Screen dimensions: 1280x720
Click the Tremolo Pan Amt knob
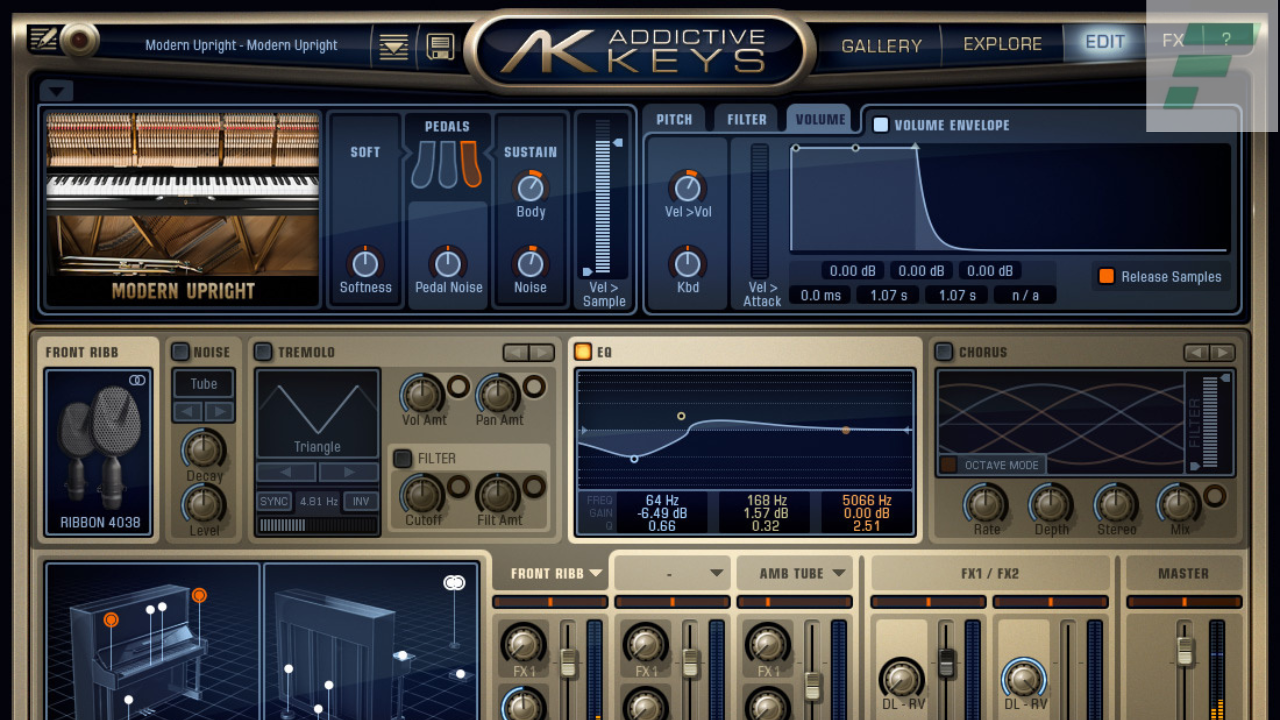pos(498,393)
